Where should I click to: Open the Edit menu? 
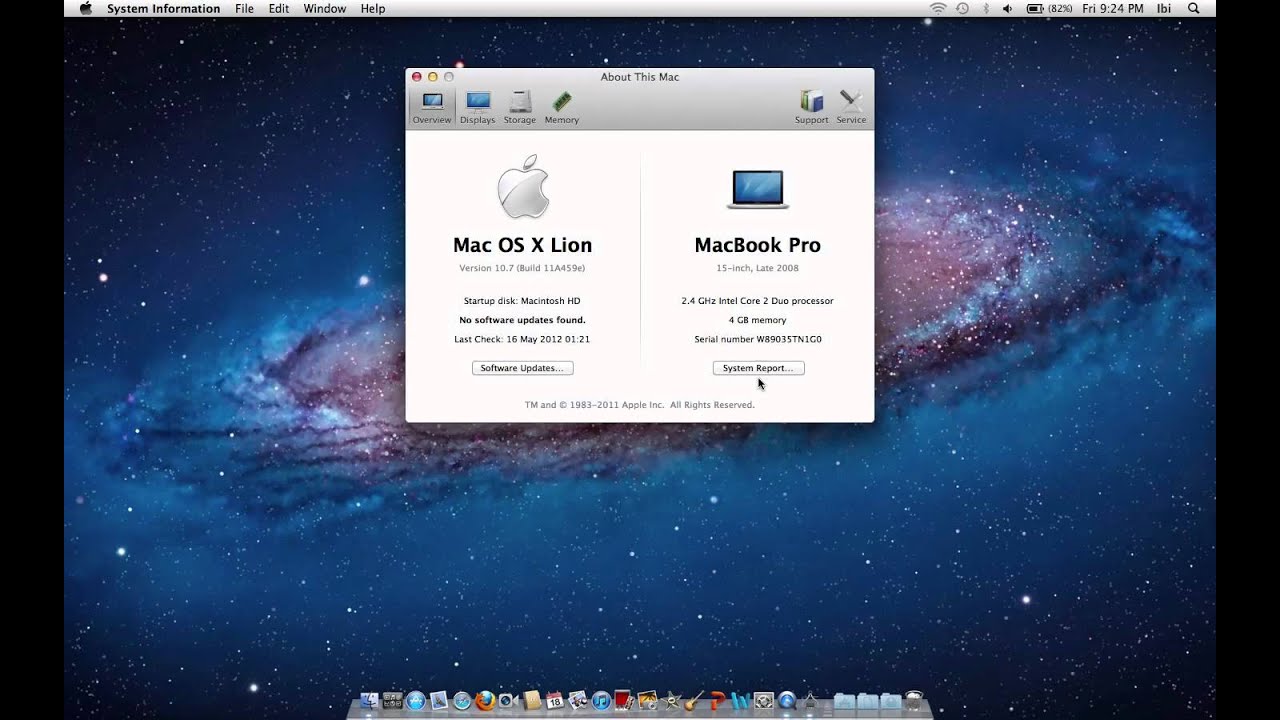(x=279, y=8)
